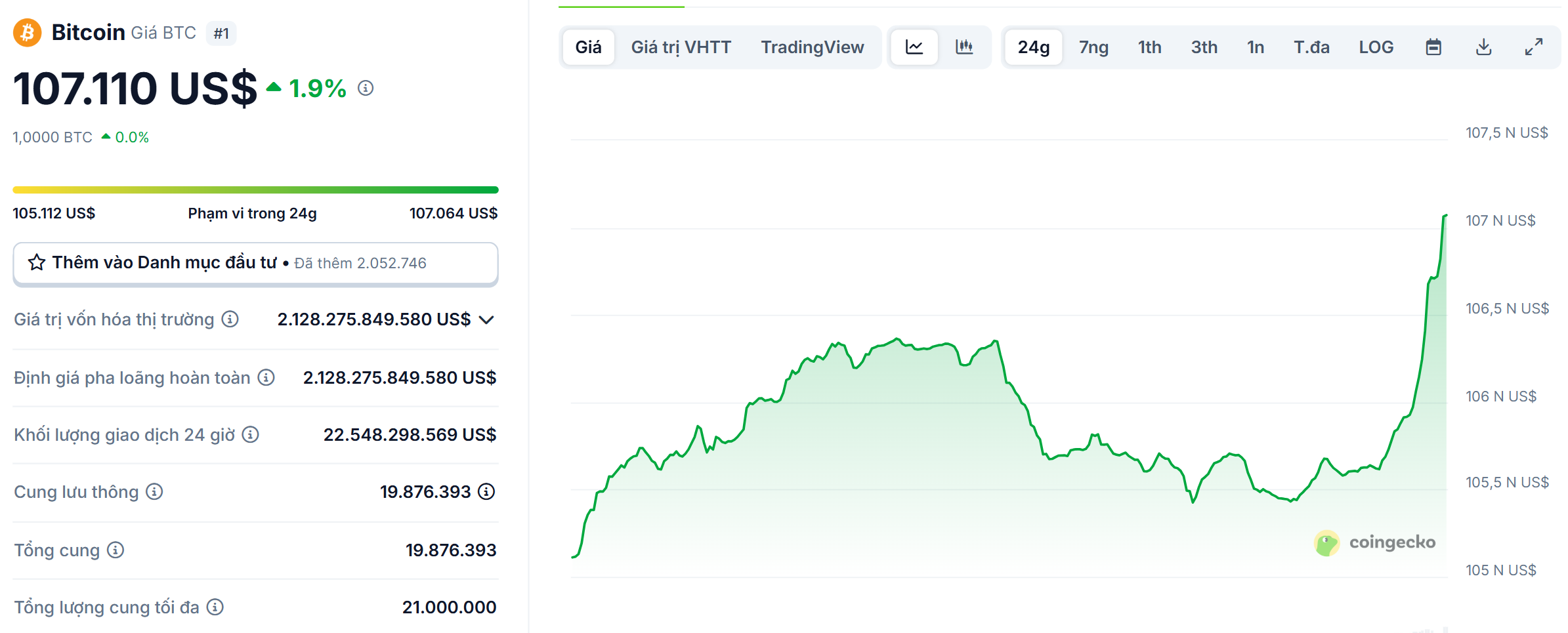This screenshot has width=1568, height=633.
Task: Click the Phạm vi trong 24g label
Action: [253, 213]
